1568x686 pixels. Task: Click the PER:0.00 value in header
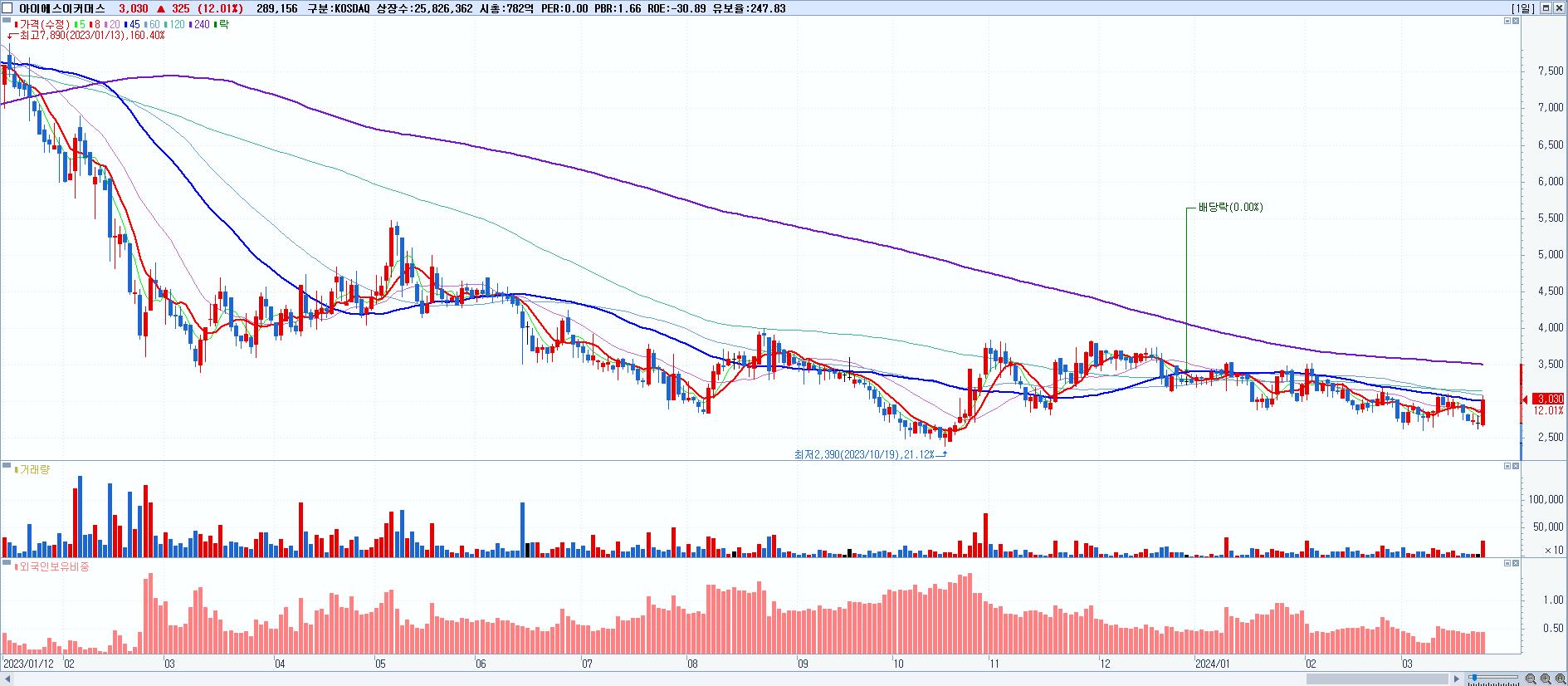pyautogui.click(x=564, y=8)
